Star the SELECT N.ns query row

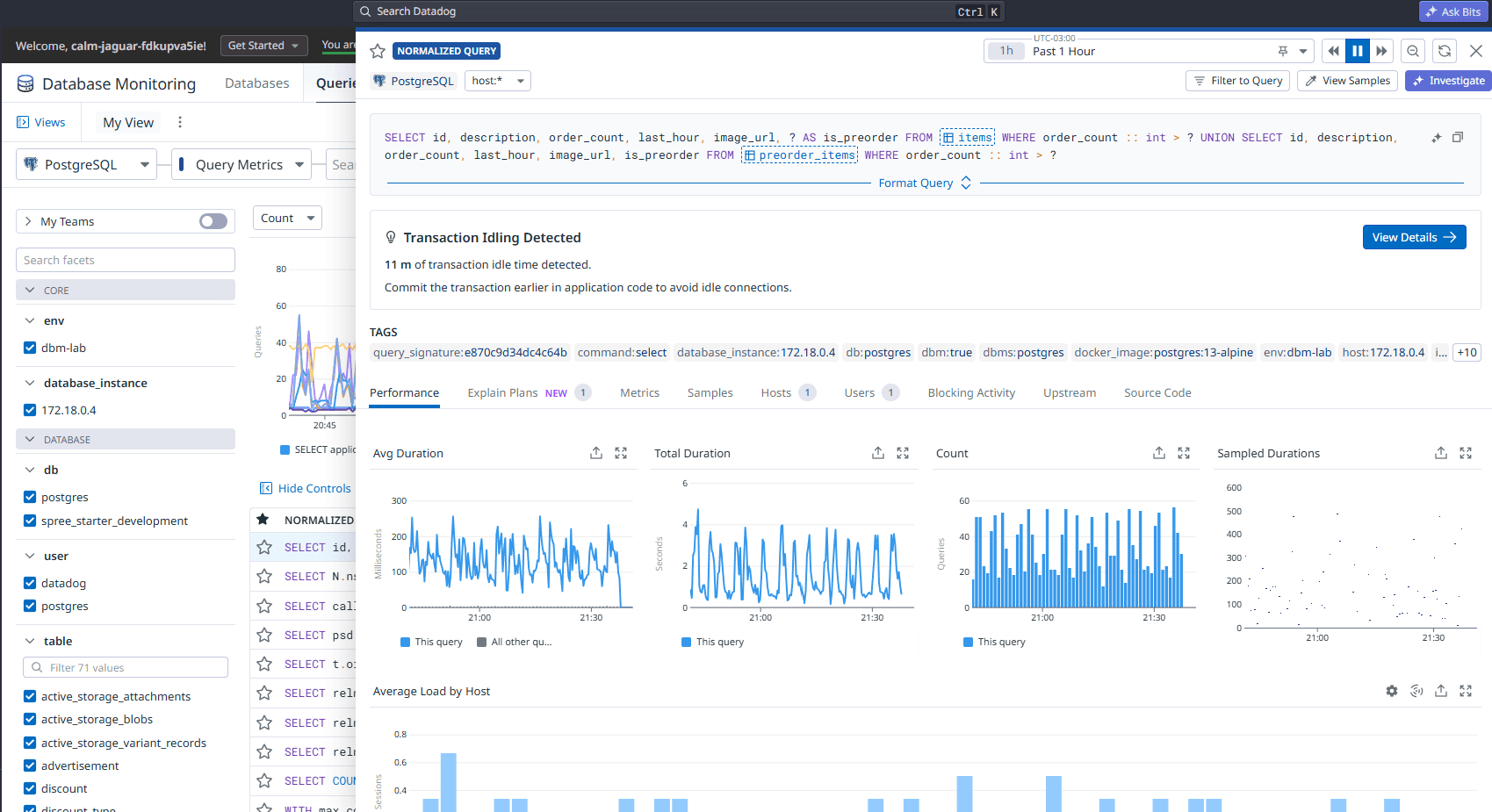(x=264, y=576)
